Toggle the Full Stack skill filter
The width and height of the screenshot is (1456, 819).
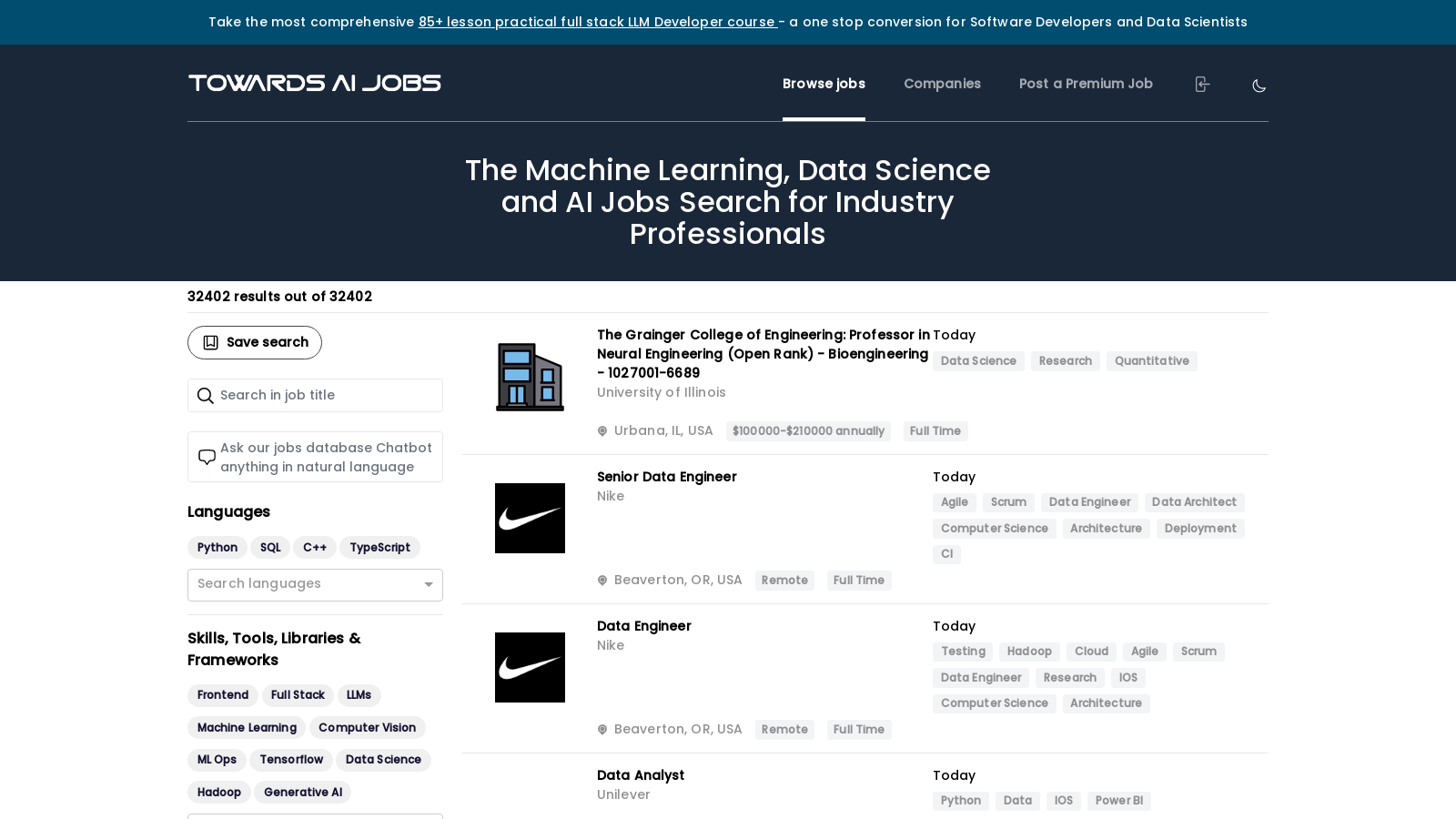point(298,695)
